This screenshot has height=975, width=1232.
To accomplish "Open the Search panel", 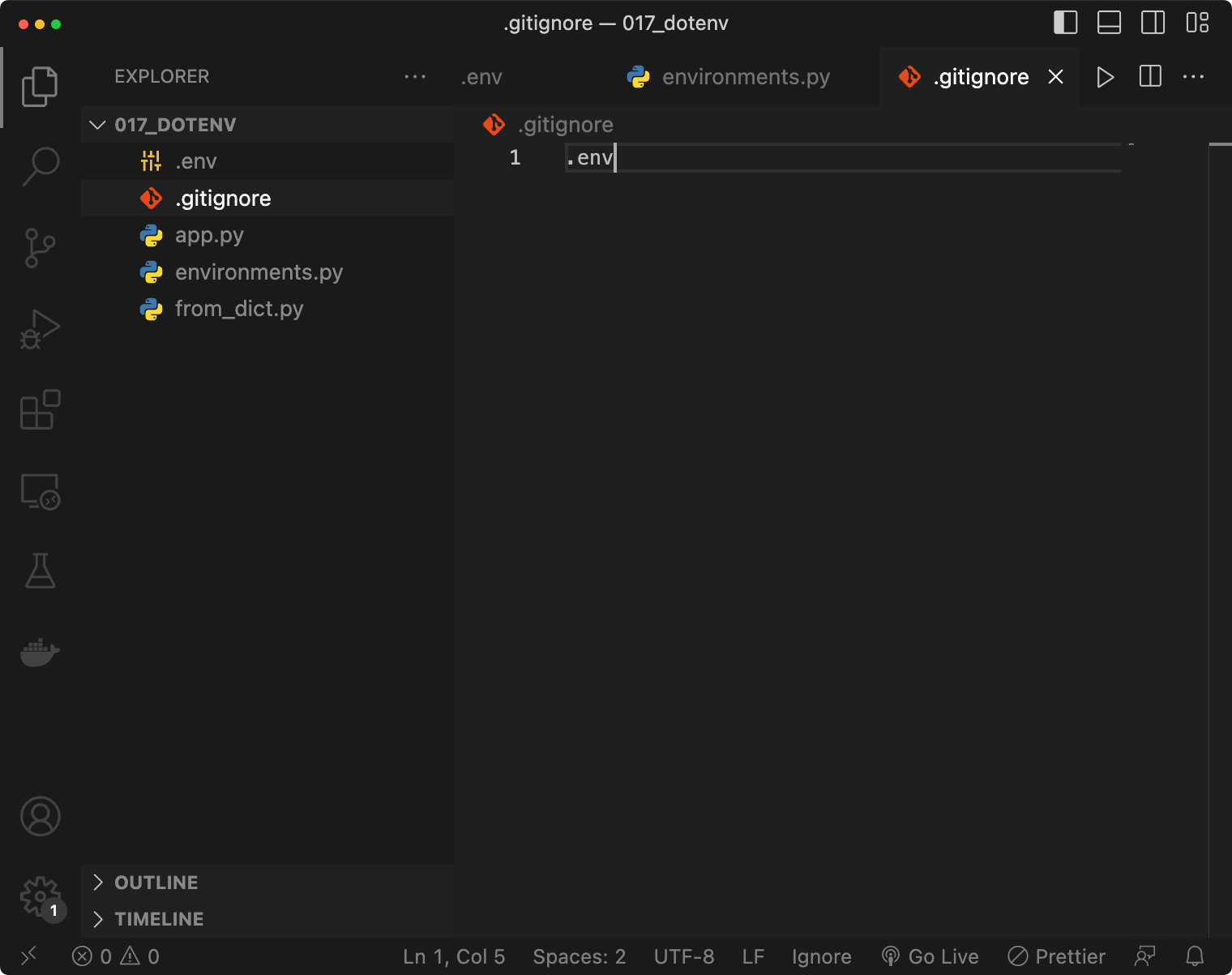I will tap(40, 166).
